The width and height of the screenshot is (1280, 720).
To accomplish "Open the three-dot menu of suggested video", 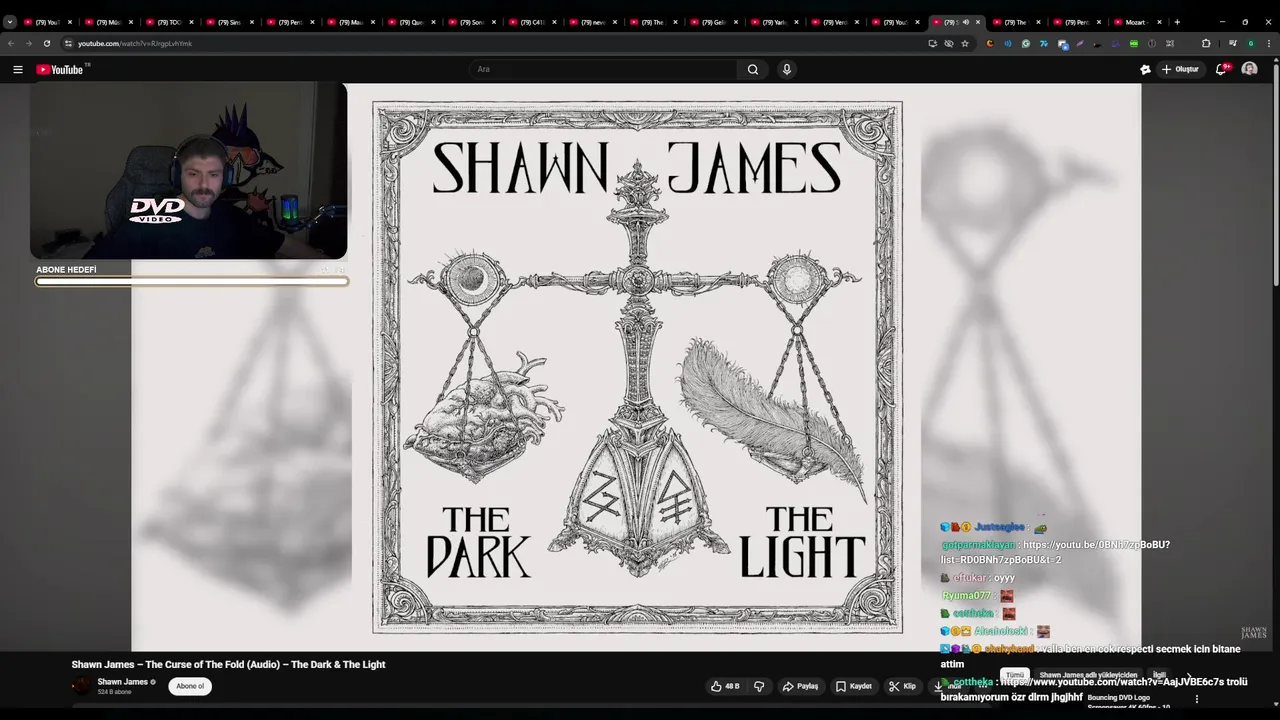I will coord(1197,699).
